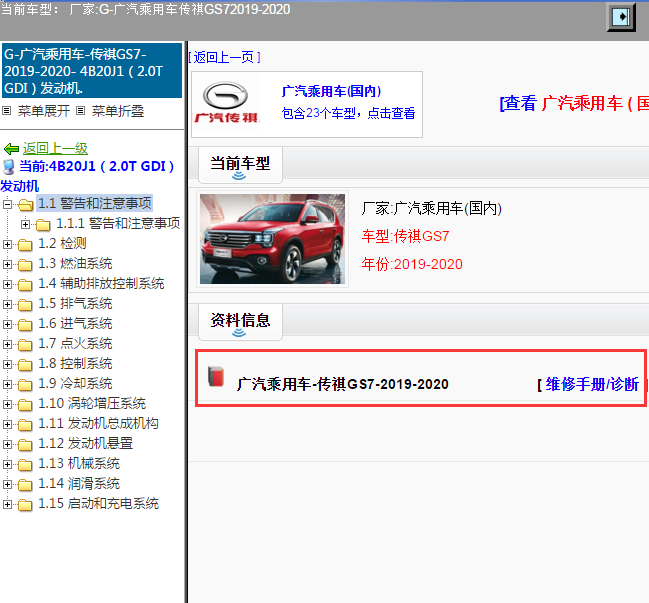Click the red book icon beside 广汽乘用车-传祺GS7-2019-2020
This screenshot has width=649, height=603.
(216, 376)
